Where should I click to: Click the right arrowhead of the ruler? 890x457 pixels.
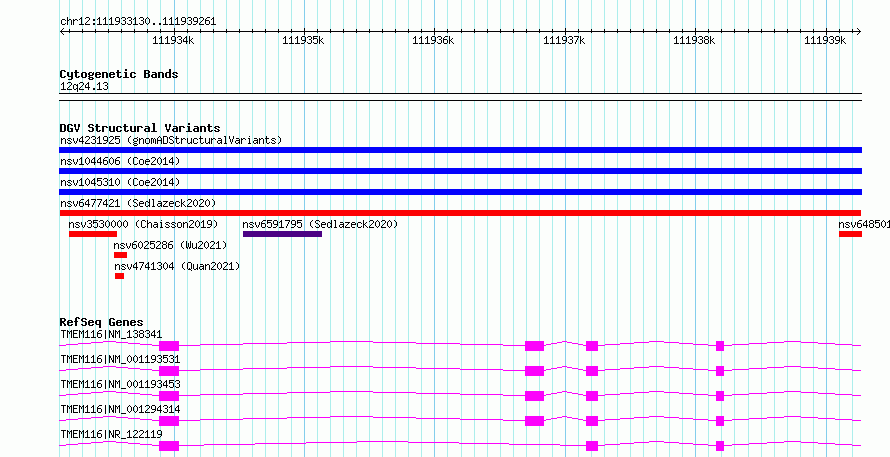[859, 32]
